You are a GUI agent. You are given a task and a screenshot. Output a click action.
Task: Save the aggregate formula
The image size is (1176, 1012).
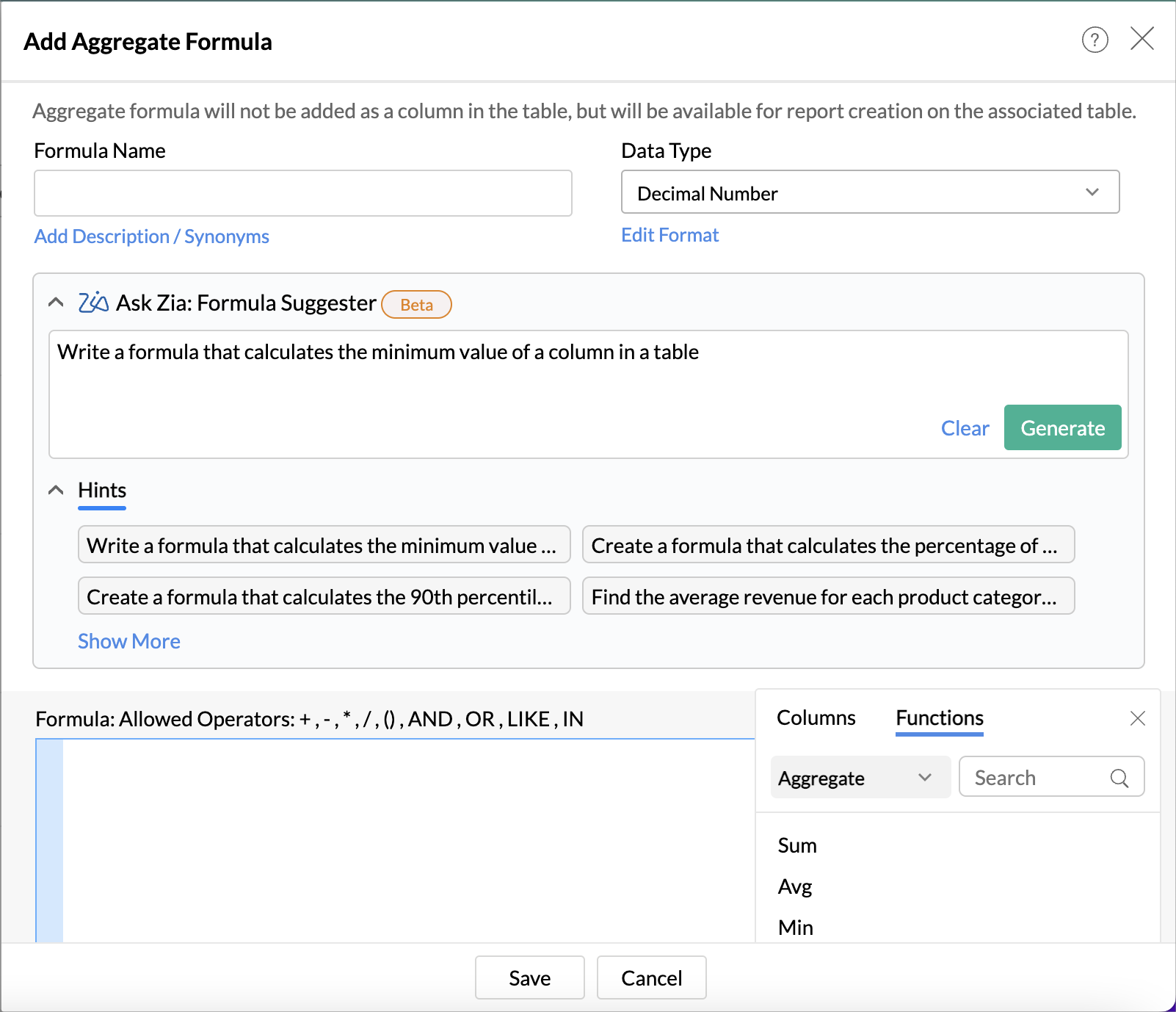coord(529,977)
